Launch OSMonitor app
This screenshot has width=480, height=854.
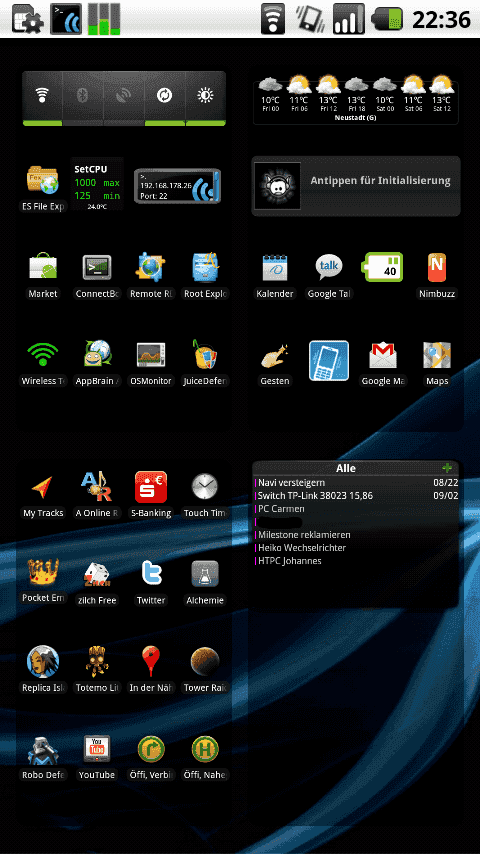tap(151, 363)
